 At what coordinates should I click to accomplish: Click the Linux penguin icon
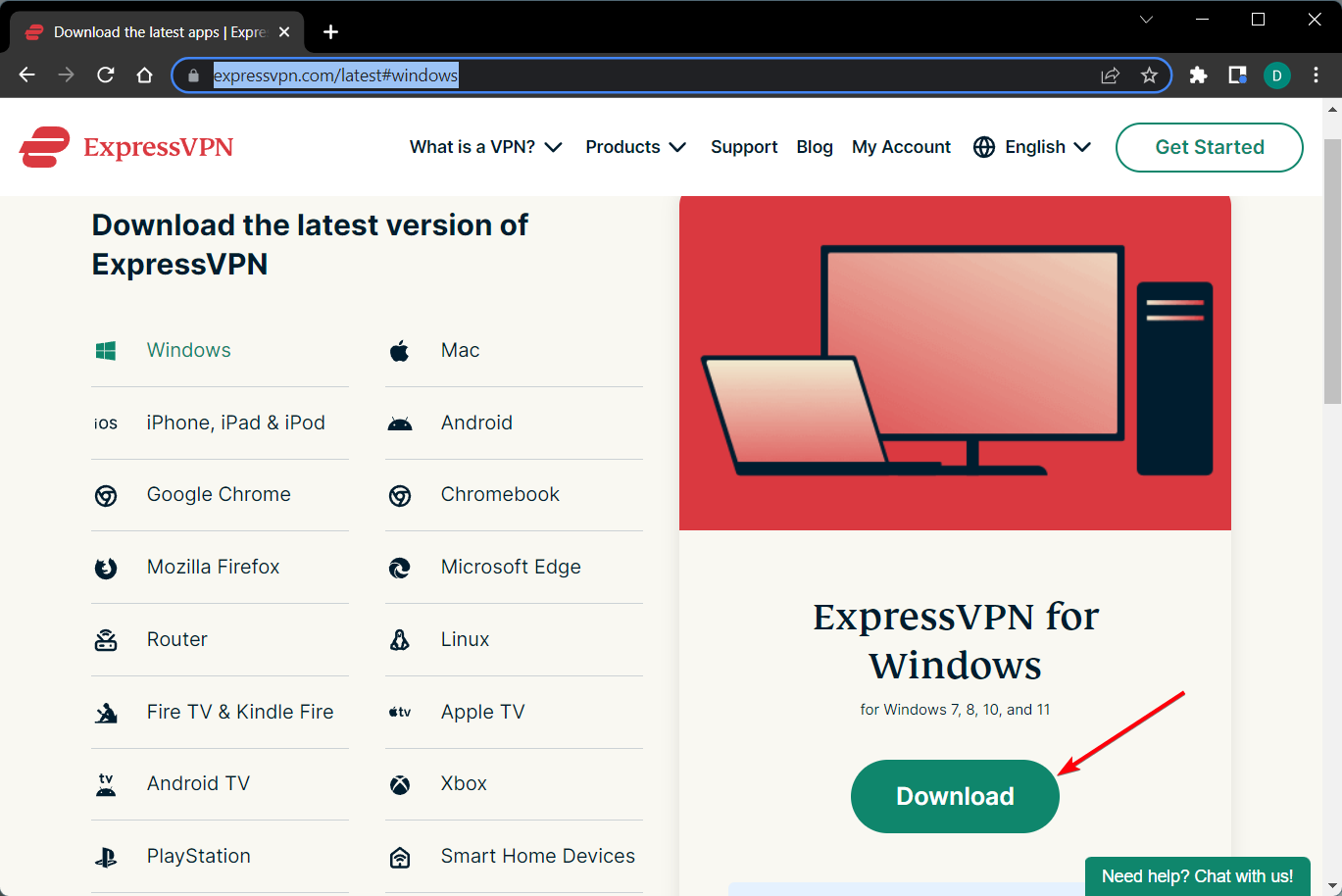[400, 639]
